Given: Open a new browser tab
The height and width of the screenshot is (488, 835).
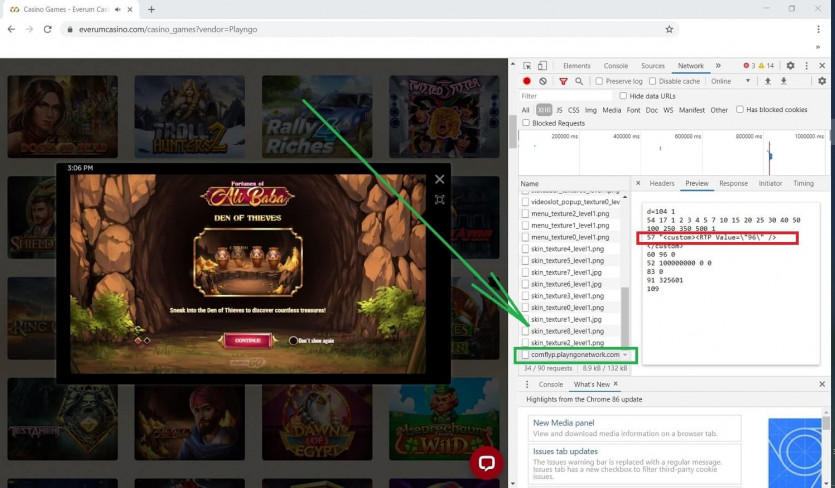Looking at the screenshot, I should 151,9.
